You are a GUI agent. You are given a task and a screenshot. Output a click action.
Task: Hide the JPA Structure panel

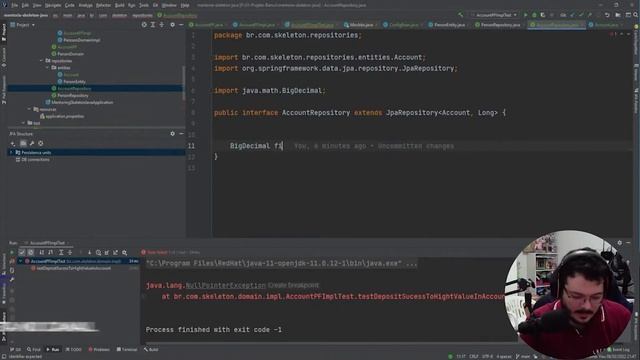tap(181, 133)
